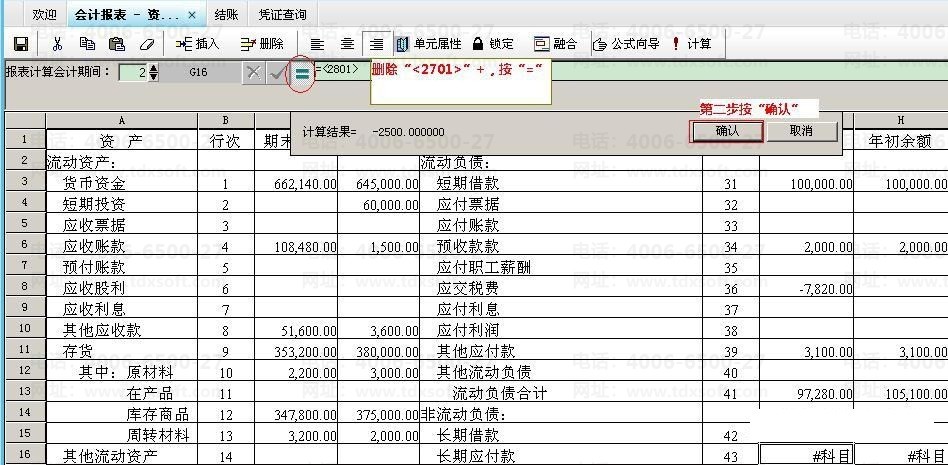Align cell text center
Screen dimensions: 948x465
pyautogui.click(x=347, y=44)
